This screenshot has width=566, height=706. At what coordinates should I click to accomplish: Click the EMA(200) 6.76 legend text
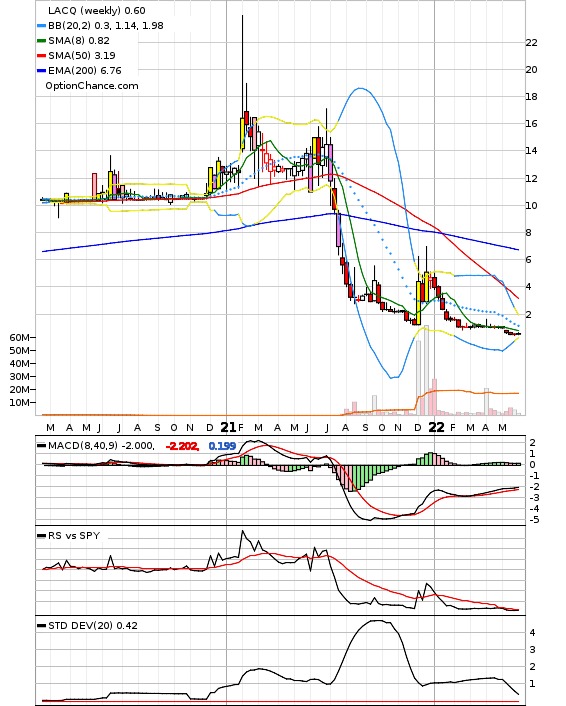click(85, 71)
